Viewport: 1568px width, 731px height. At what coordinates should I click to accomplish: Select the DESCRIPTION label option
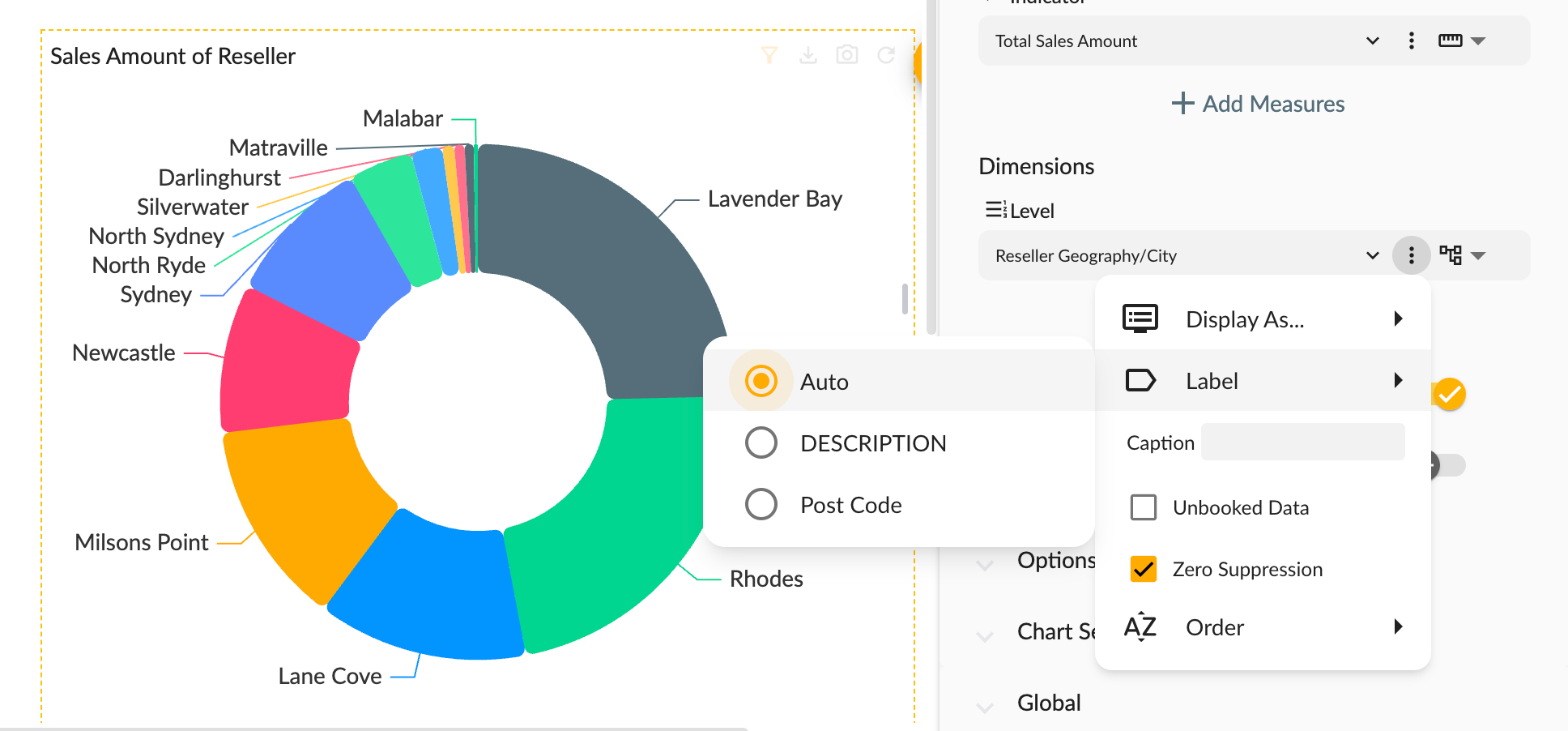761,443
